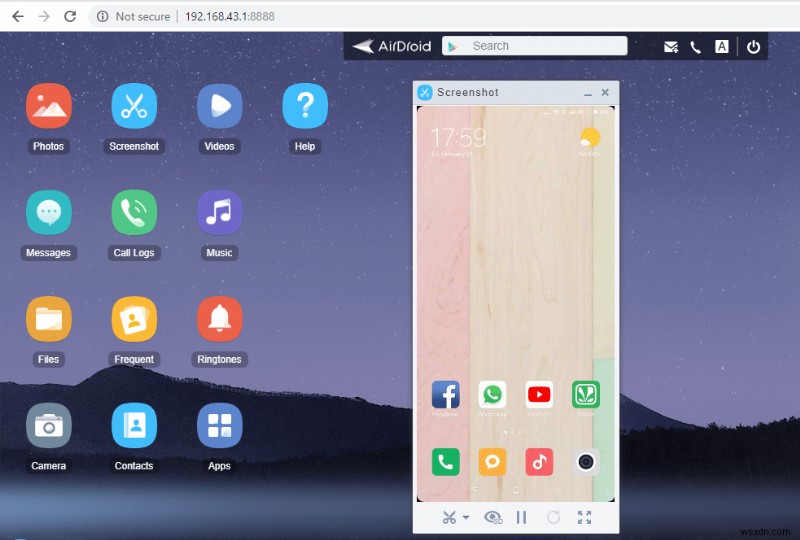The width and height of the screenshot is (800, 540).
Task: Click the 'A' text icon in toolbar
Action: pos(721,46)
